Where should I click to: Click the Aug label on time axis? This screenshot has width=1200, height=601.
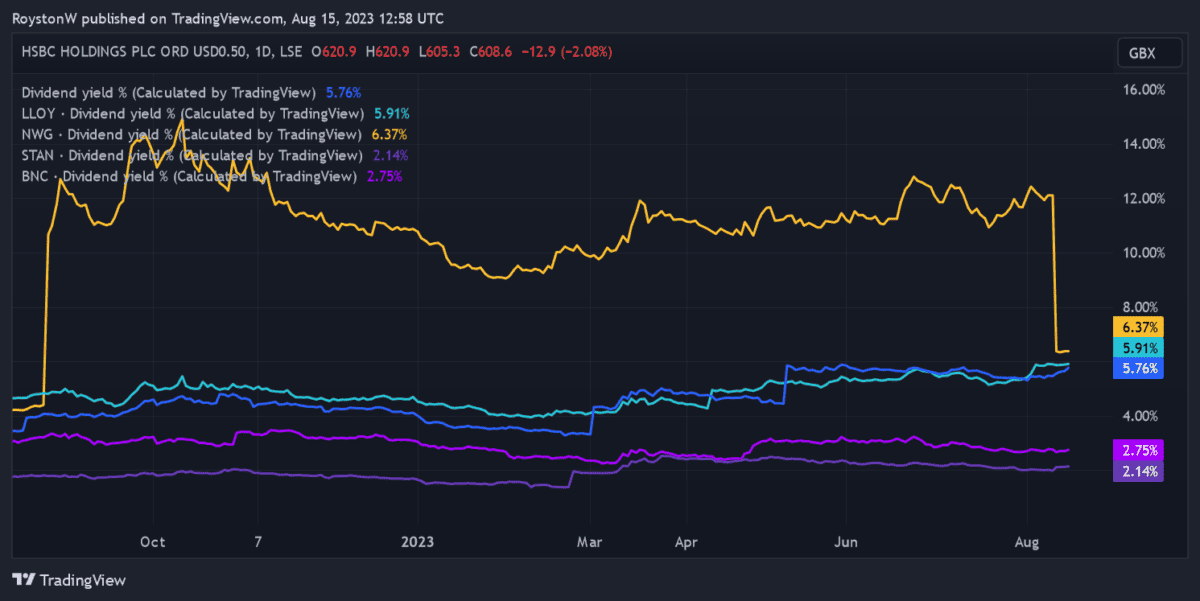click(1027, 541)
